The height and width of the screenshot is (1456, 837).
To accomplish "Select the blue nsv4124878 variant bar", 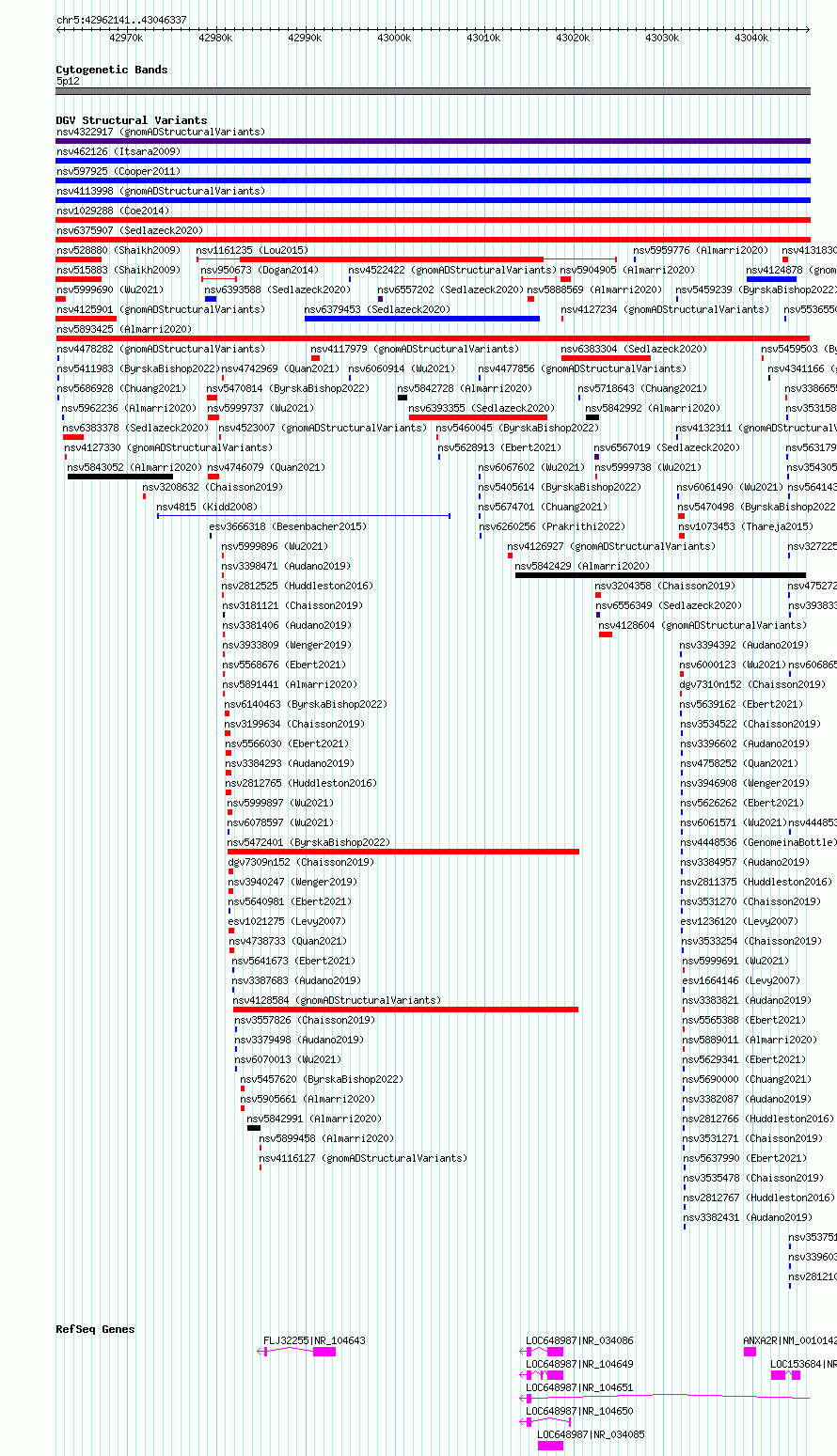I will tap(771, 279).
